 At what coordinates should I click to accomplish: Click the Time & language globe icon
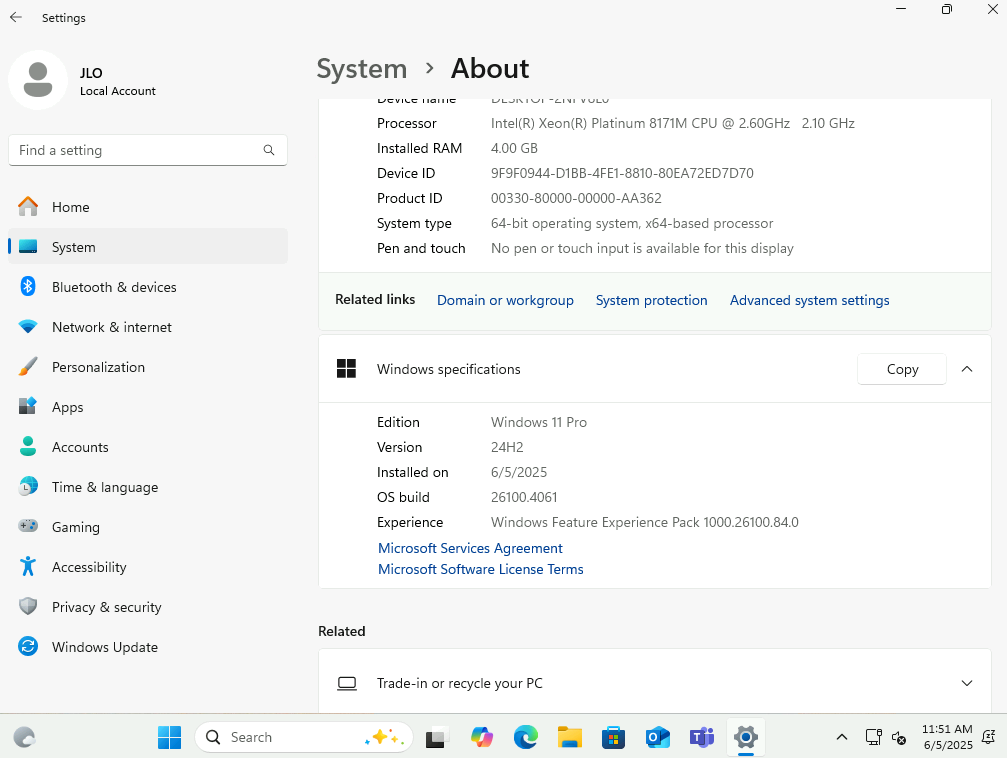[x=28, y=486]
